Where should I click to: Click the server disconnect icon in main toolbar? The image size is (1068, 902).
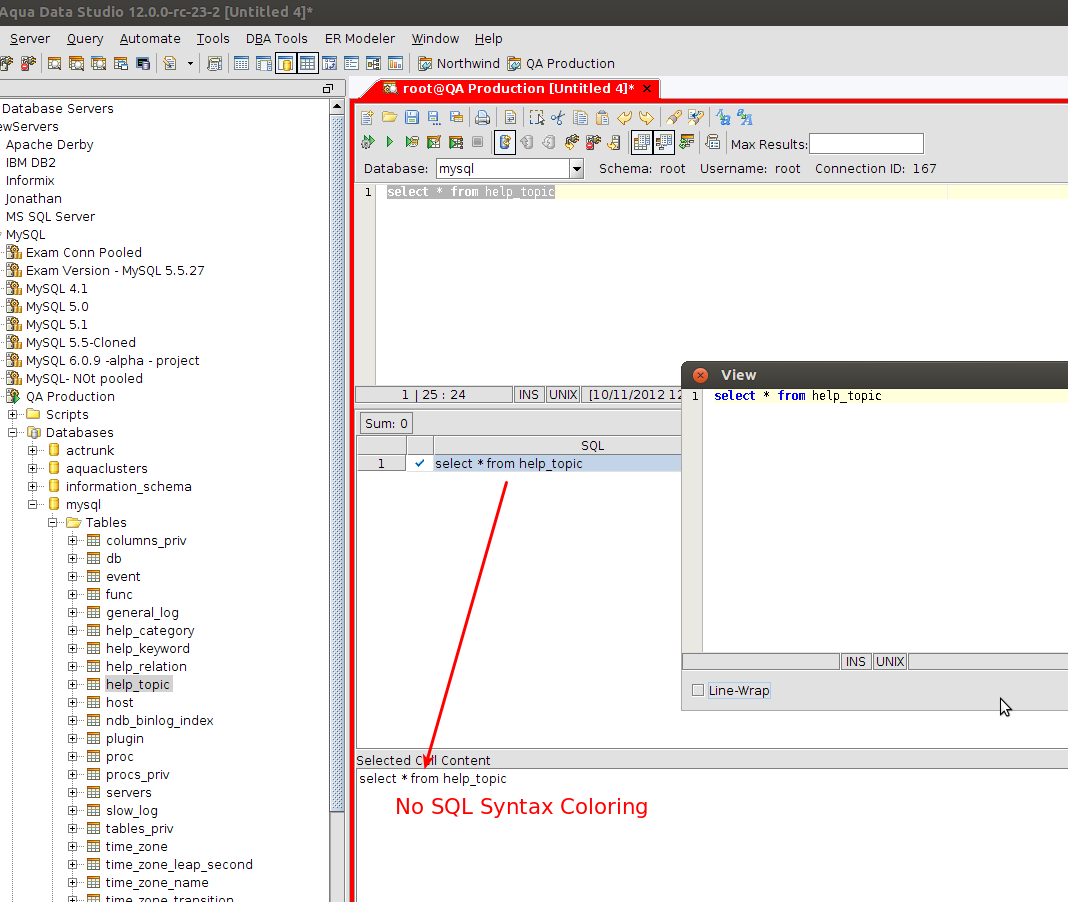pyautogui.click(x=28, y=63)
